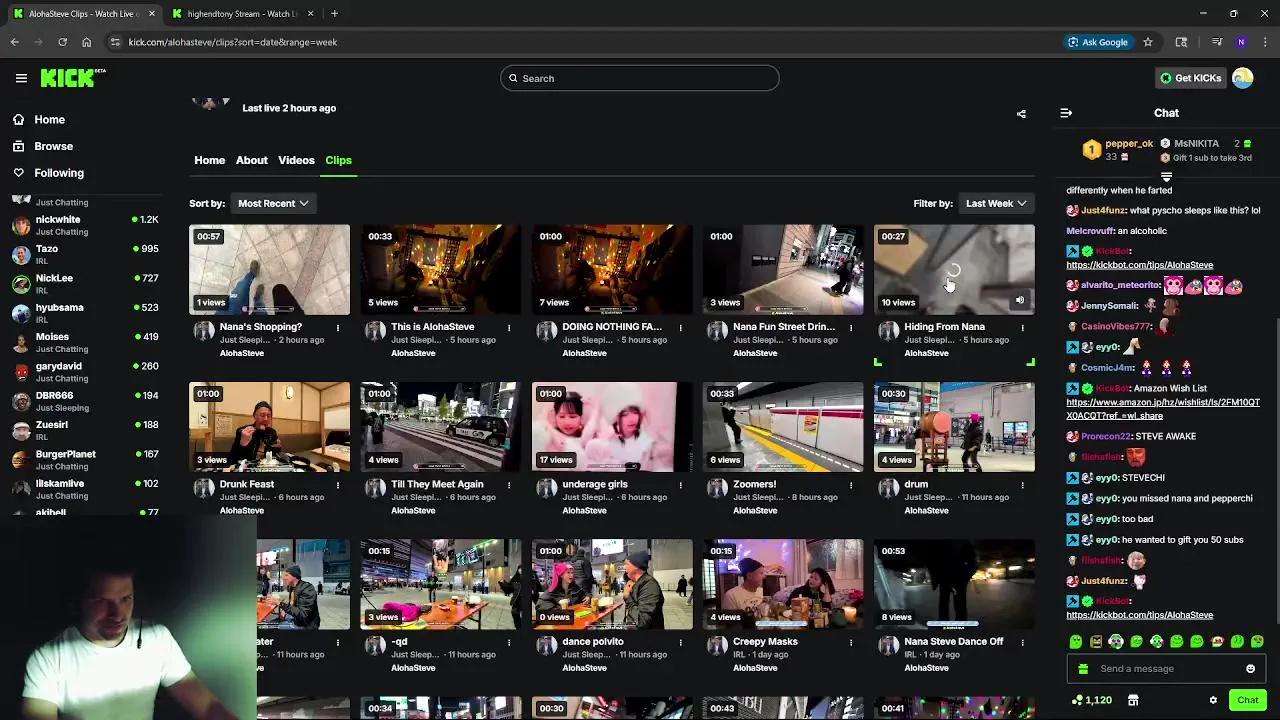This screenshot has height=720, width=1280.
Task: Click the 1,120 channel points
Action: click(1091, 700)
